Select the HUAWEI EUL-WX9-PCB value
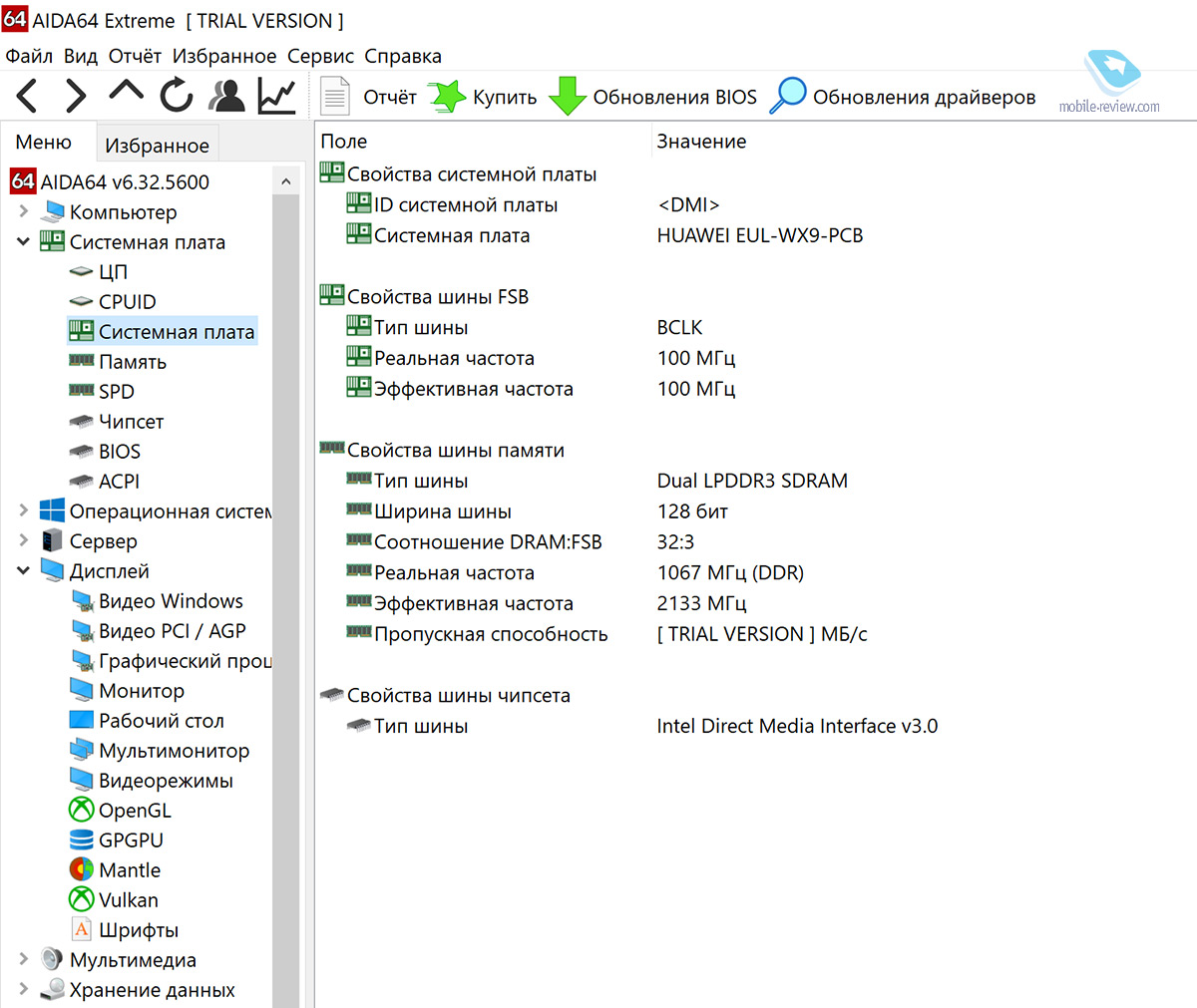This screenshot has width=1197, height=1008. [760, 235]
